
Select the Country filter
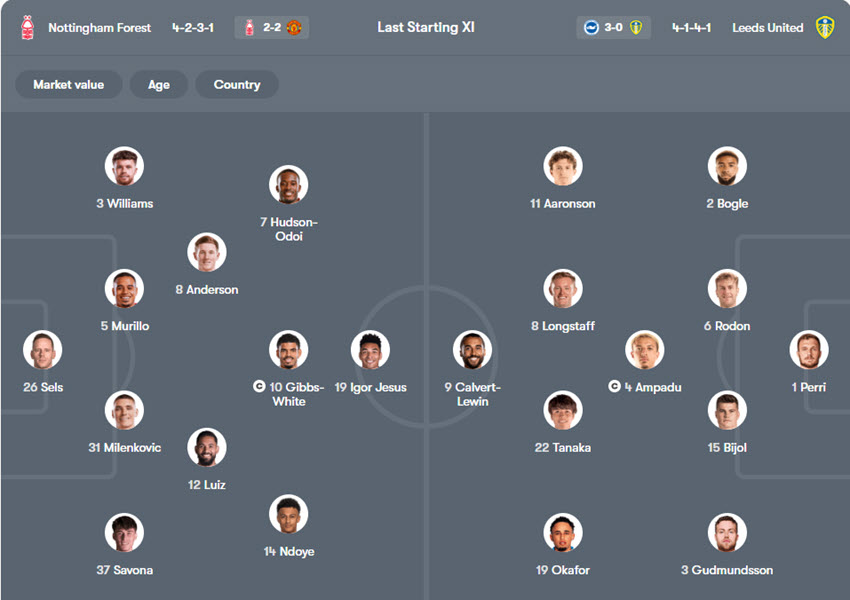(237, 85)
